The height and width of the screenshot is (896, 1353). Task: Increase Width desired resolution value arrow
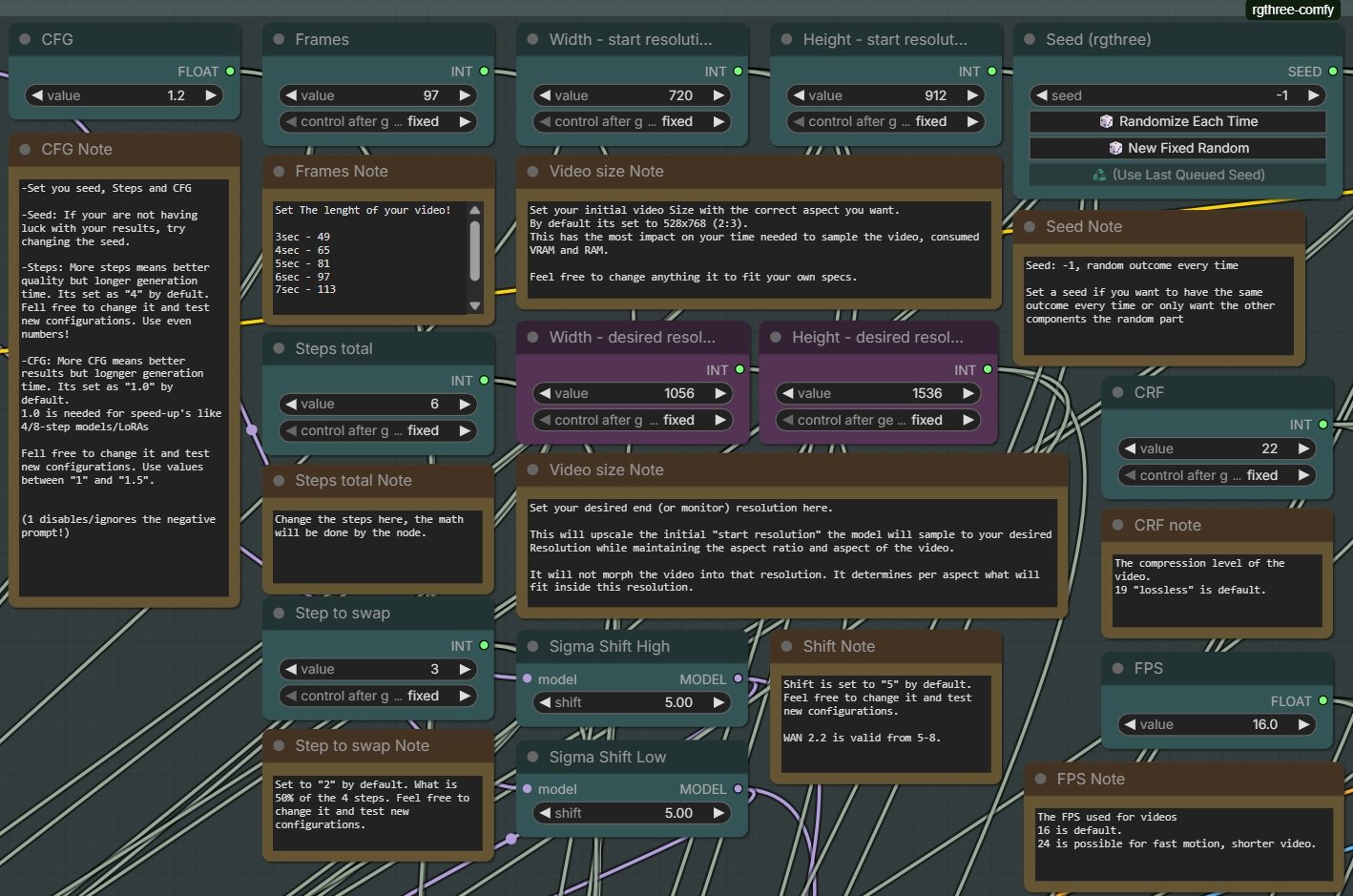(x=720, y=393)
